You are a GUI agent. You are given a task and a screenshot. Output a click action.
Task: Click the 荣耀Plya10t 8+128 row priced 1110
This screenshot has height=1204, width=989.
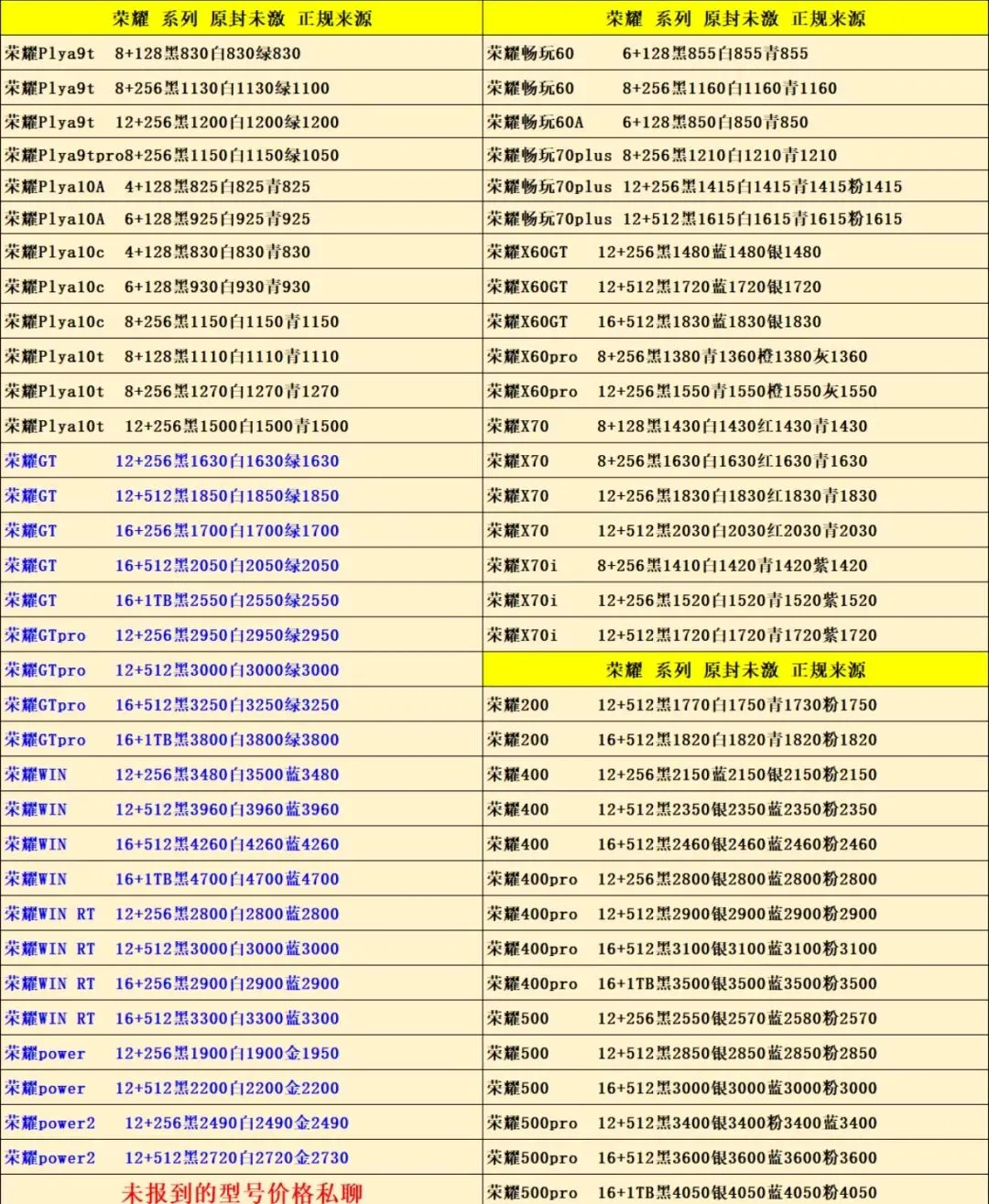coord(242,356)
